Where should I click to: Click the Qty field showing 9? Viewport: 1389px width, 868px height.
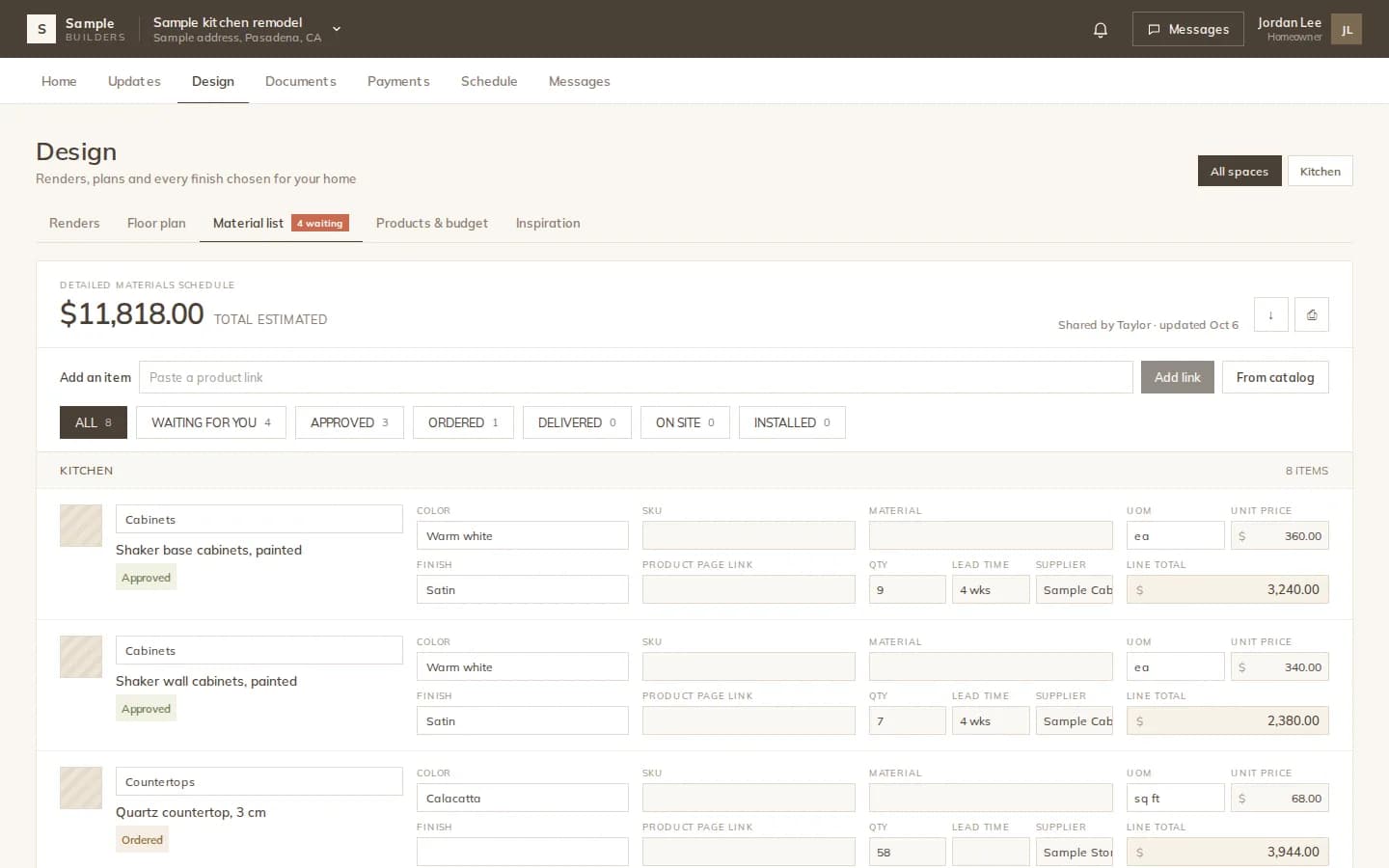click(908, 589)
